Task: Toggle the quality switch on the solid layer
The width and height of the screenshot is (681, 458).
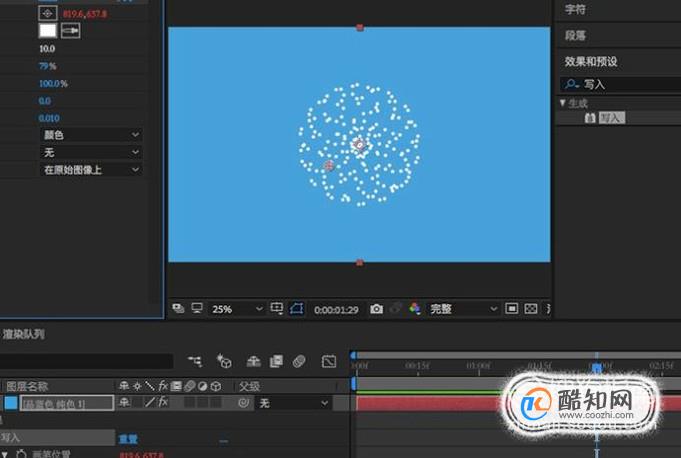Action: tap(150, 402)
